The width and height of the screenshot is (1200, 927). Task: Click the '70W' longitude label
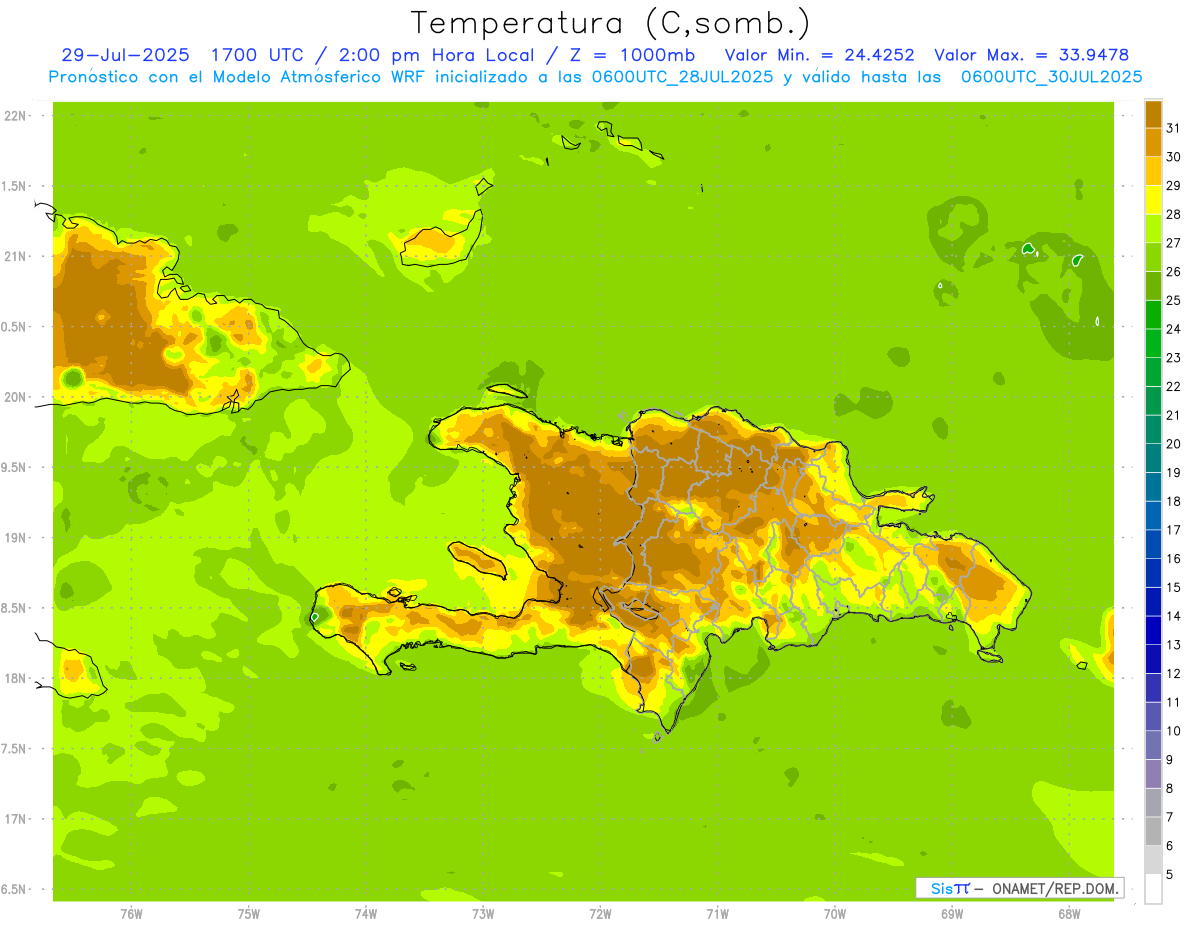tap(835, 914)
